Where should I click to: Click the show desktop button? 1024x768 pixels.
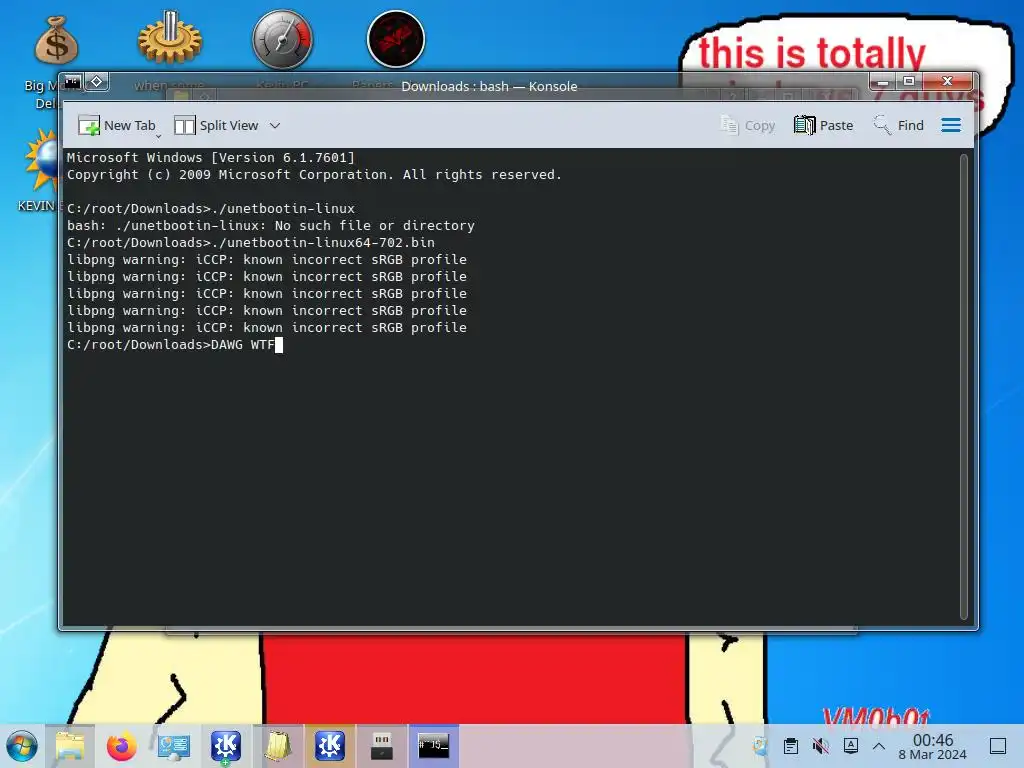(x=998, y=746)
